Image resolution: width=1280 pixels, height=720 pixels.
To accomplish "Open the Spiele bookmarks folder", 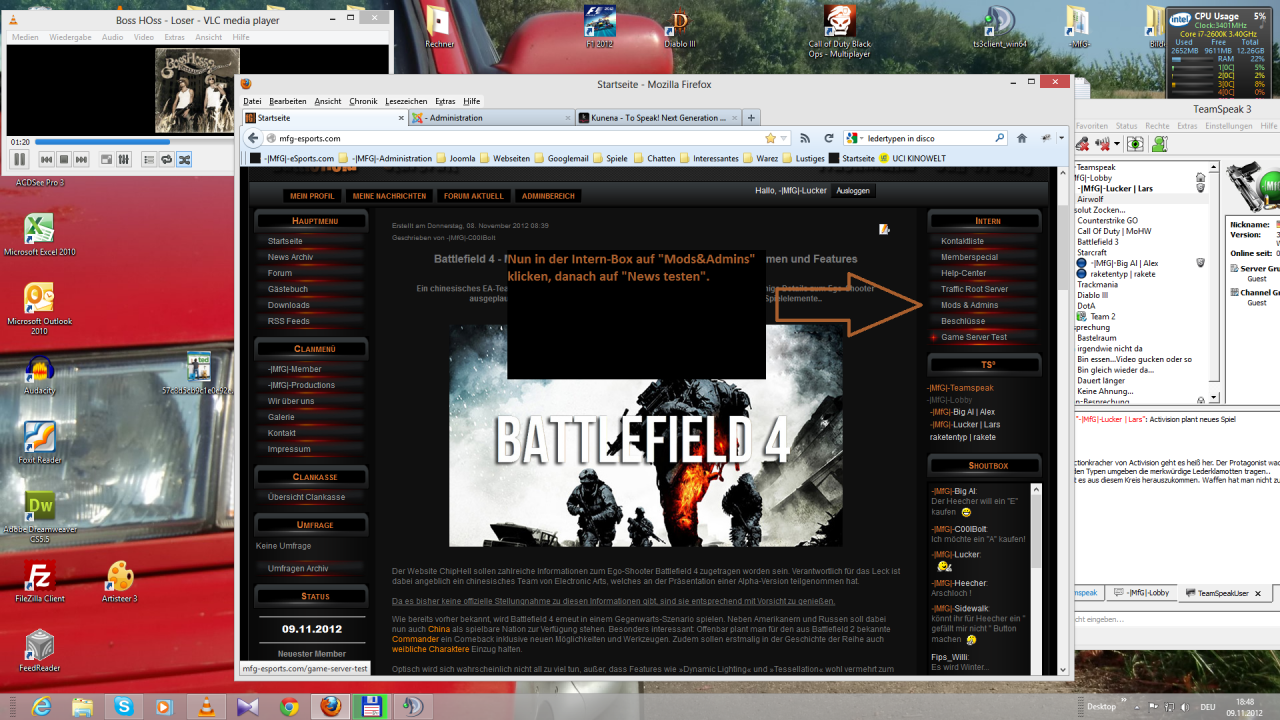I will click(611, 158).
